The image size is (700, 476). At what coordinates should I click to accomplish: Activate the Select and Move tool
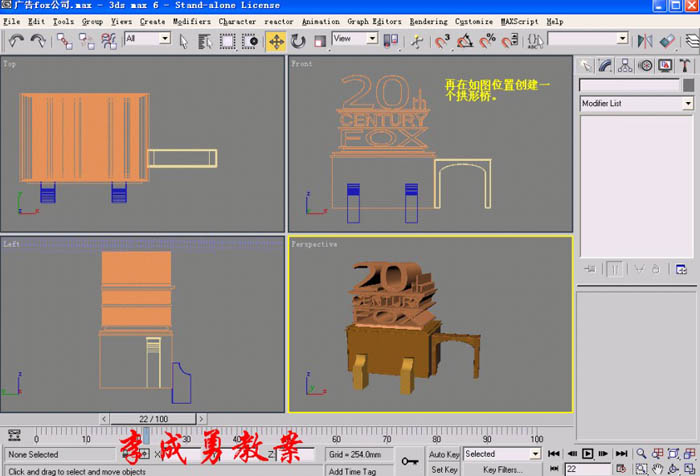276,42
